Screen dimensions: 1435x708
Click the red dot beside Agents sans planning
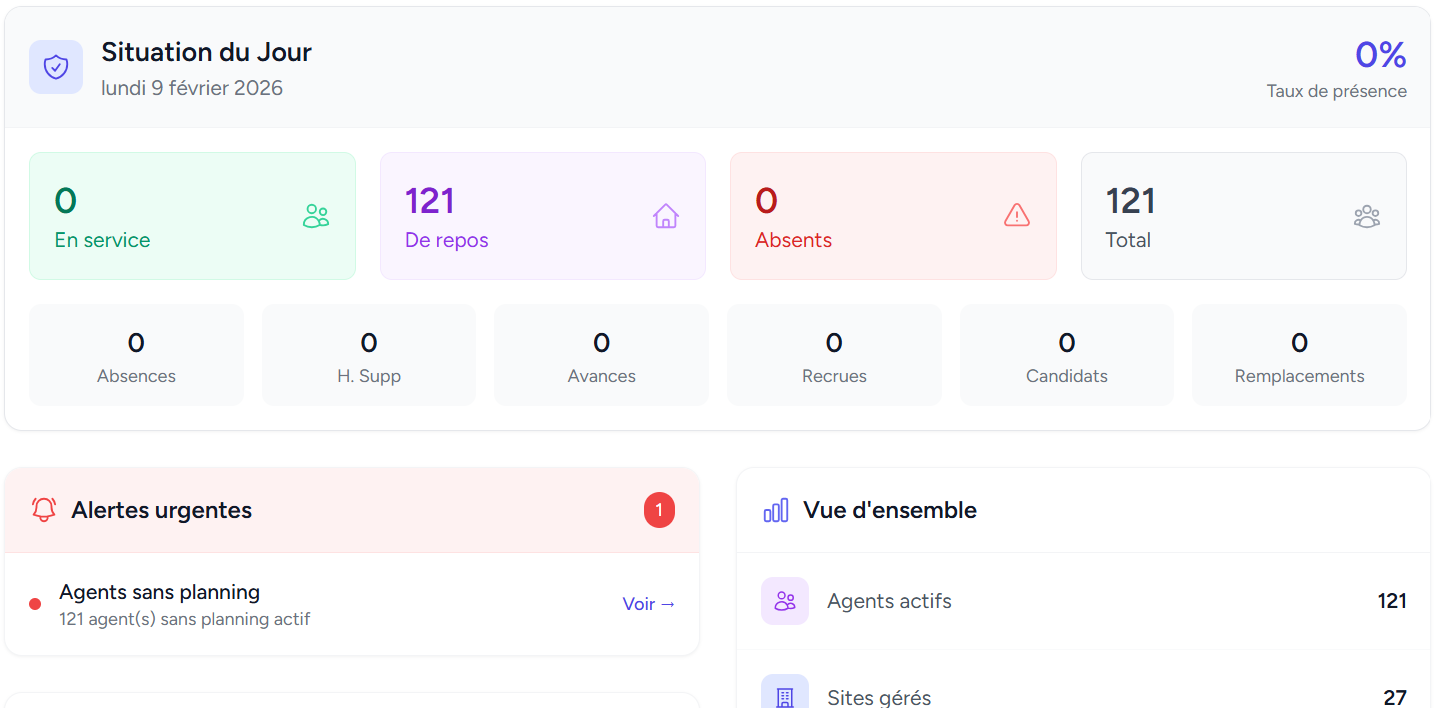(35, 604)
